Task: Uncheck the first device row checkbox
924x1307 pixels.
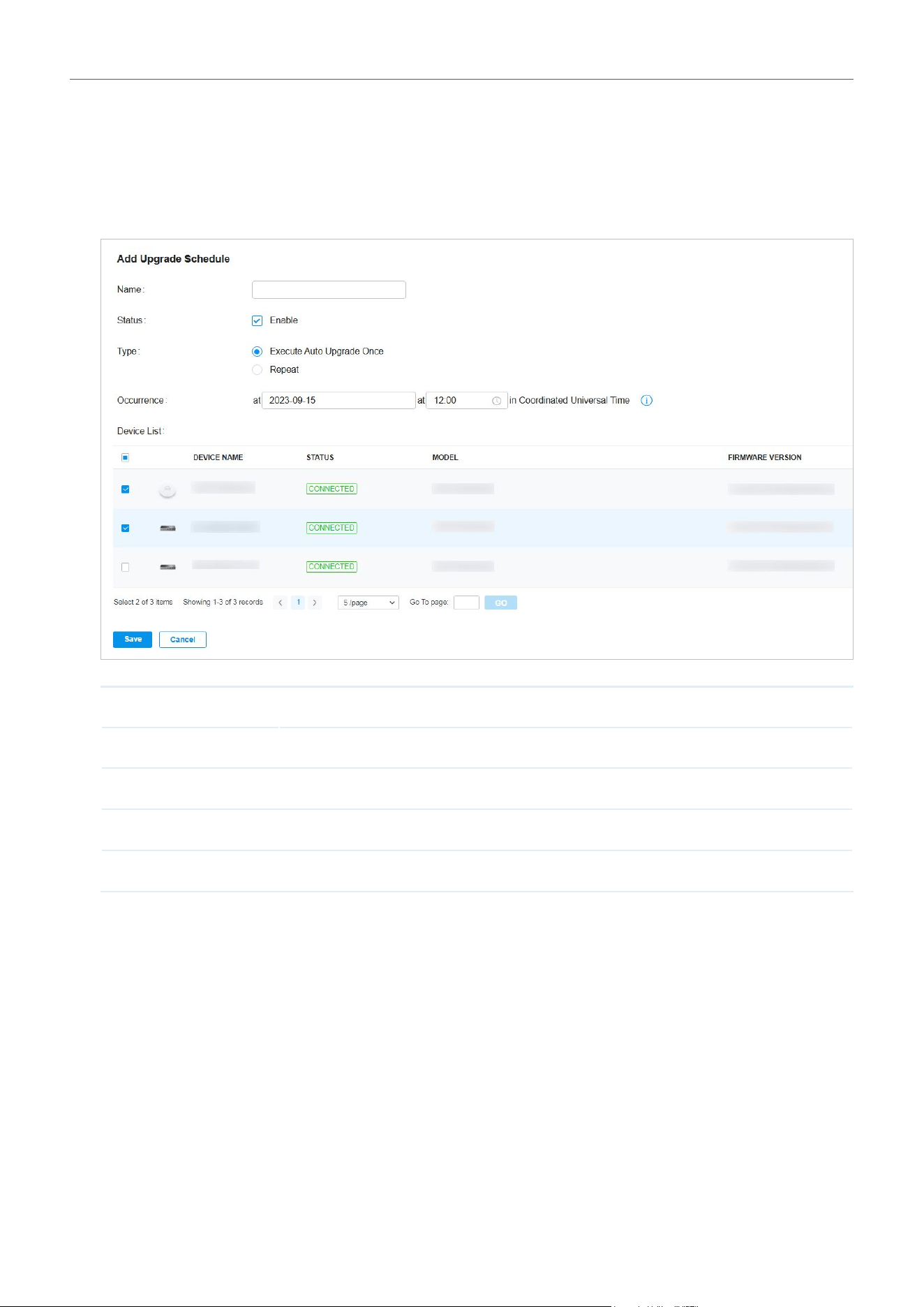Action: (126, 489)
